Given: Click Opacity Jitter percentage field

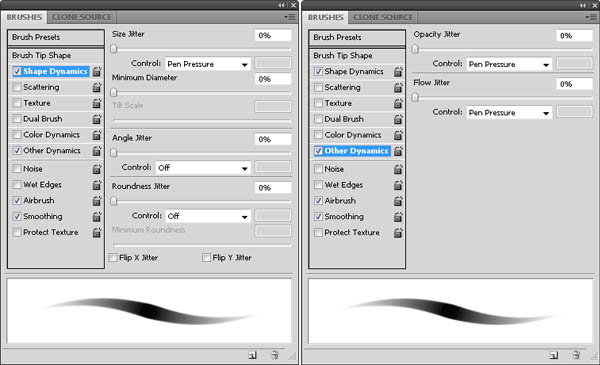Looking at the screenshot, I should [574, 36].
